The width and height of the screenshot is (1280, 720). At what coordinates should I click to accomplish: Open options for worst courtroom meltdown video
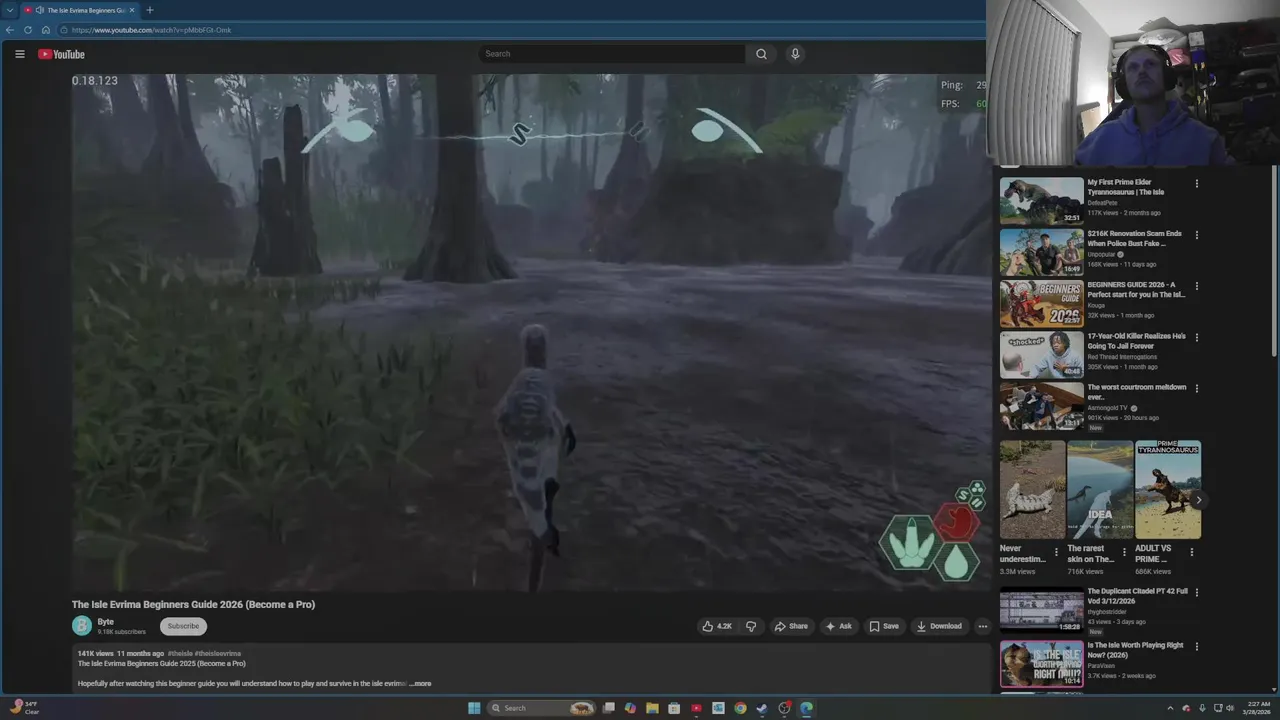pyautogui.click(x=1196, y=388)
